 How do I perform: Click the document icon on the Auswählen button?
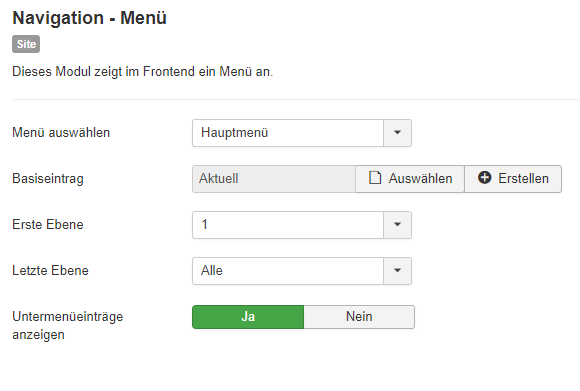(375, 178)
